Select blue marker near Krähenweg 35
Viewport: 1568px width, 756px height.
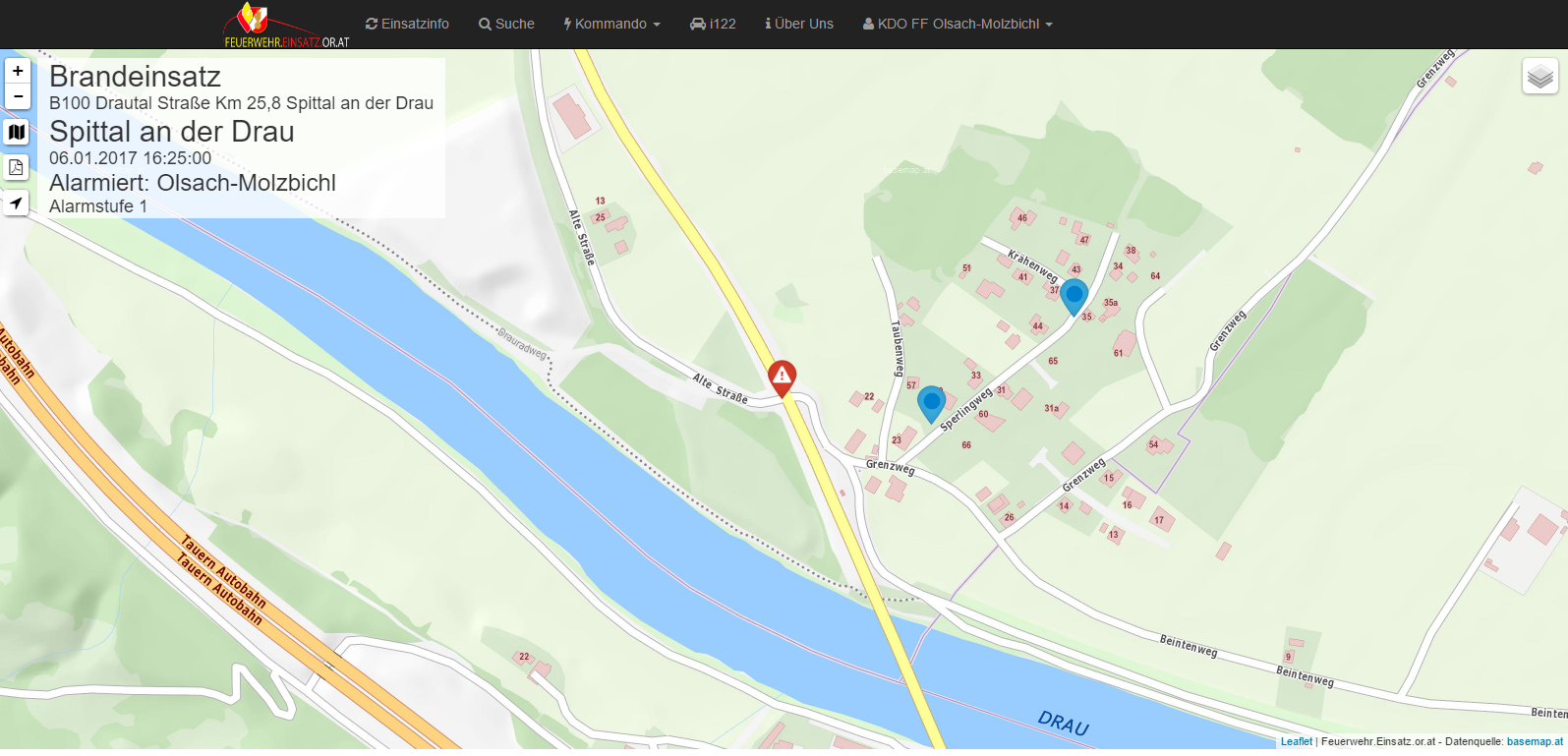click(1074, 295)
